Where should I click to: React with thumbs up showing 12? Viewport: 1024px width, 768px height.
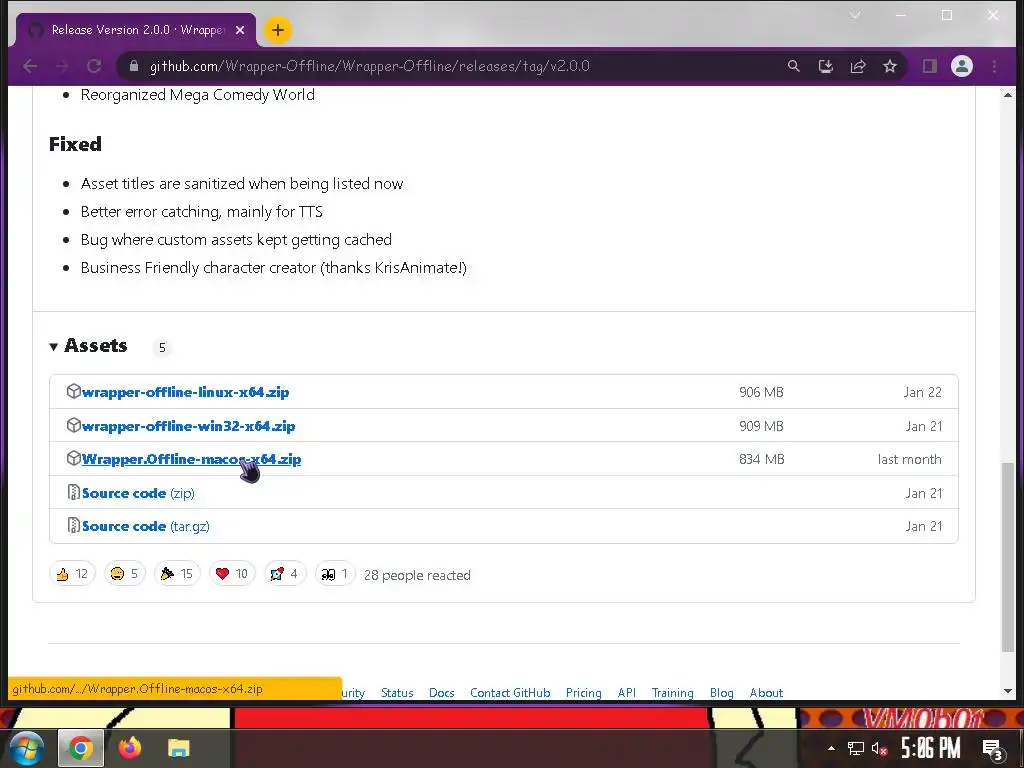(72, 573)
